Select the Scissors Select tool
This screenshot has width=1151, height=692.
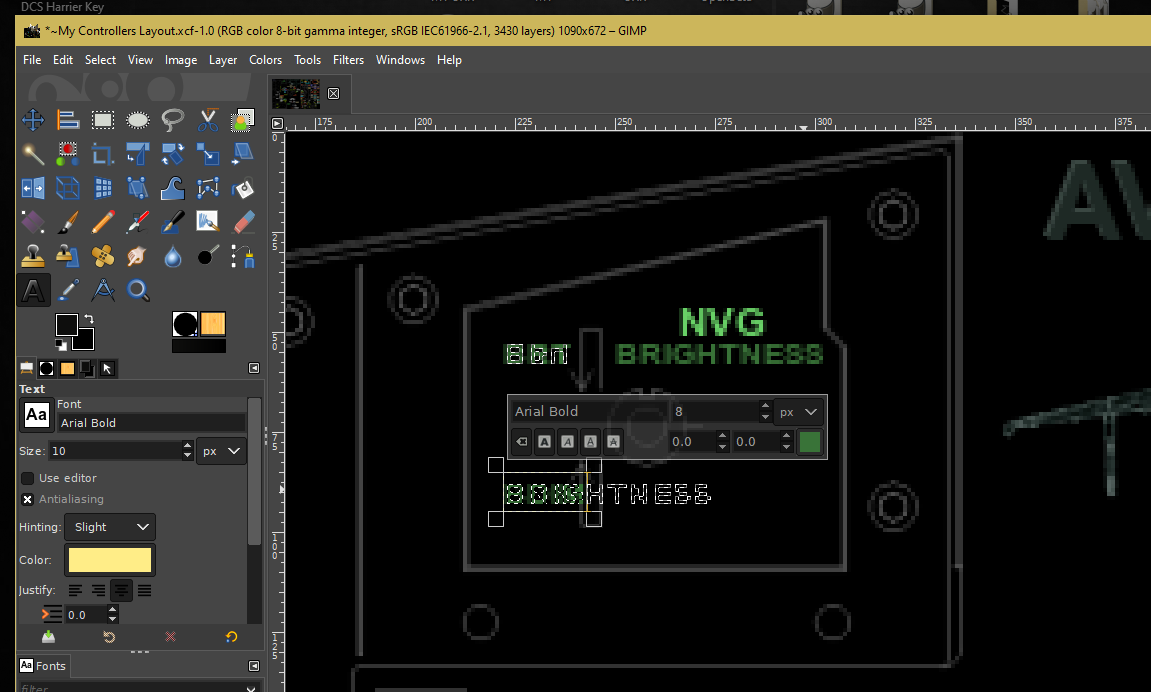pos(208,121)
